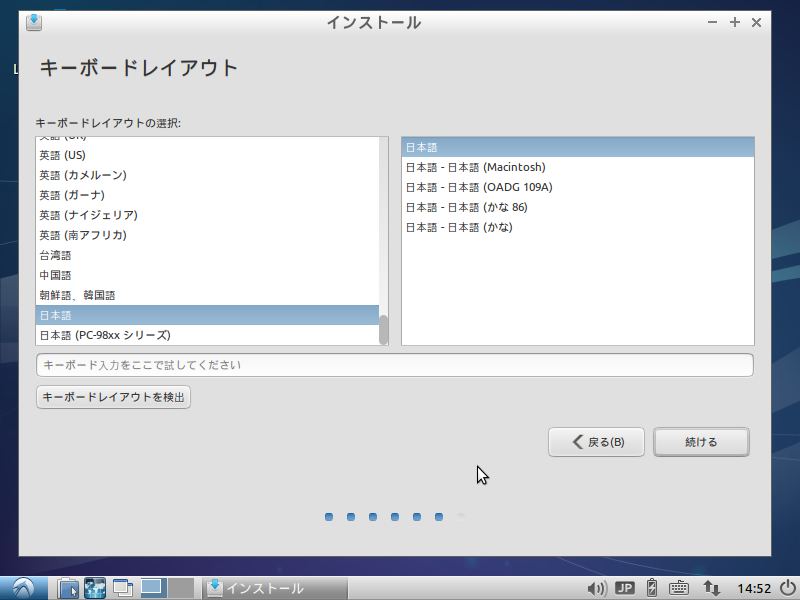Check the battery status tray icon
Image resolution: width=800 pixels, height=600 pixels.
coord(651,588)
